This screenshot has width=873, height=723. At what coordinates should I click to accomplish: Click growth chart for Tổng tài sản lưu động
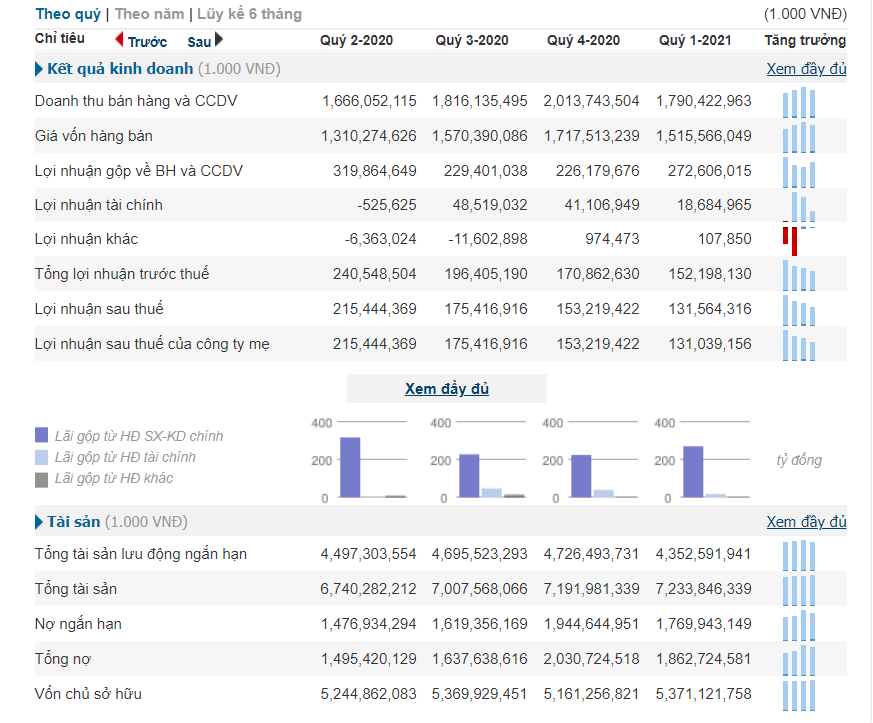(x=799, y=555)
